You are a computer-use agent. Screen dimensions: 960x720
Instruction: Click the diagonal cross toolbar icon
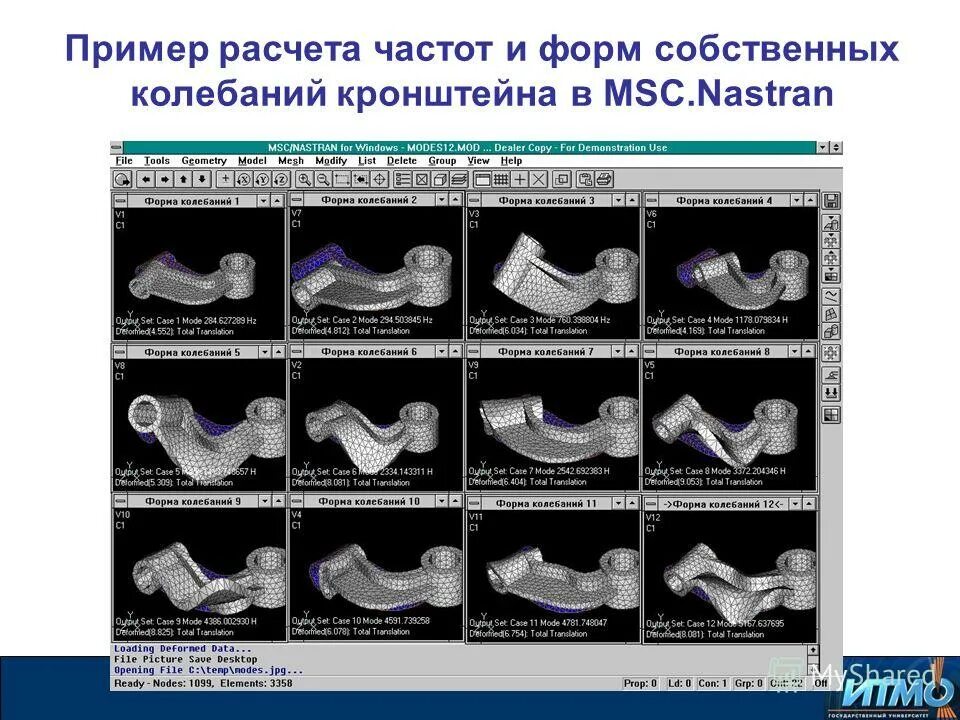pyautogui.click(x=538, y=179)
